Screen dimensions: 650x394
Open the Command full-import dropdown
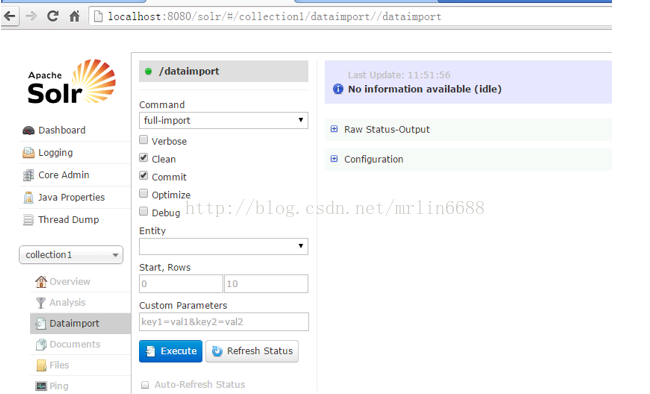coord(223,120)
